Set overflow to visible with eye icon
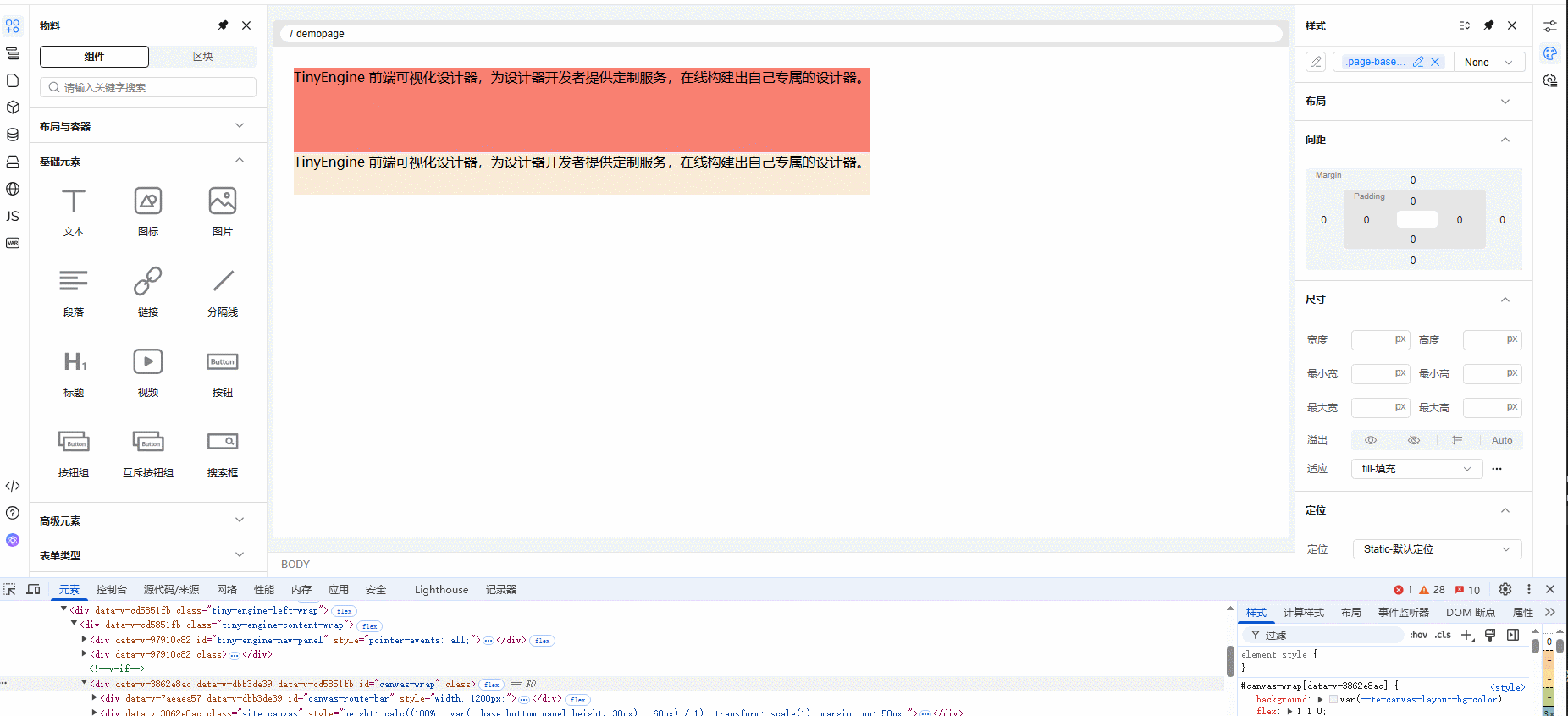 pos(1370,440)
